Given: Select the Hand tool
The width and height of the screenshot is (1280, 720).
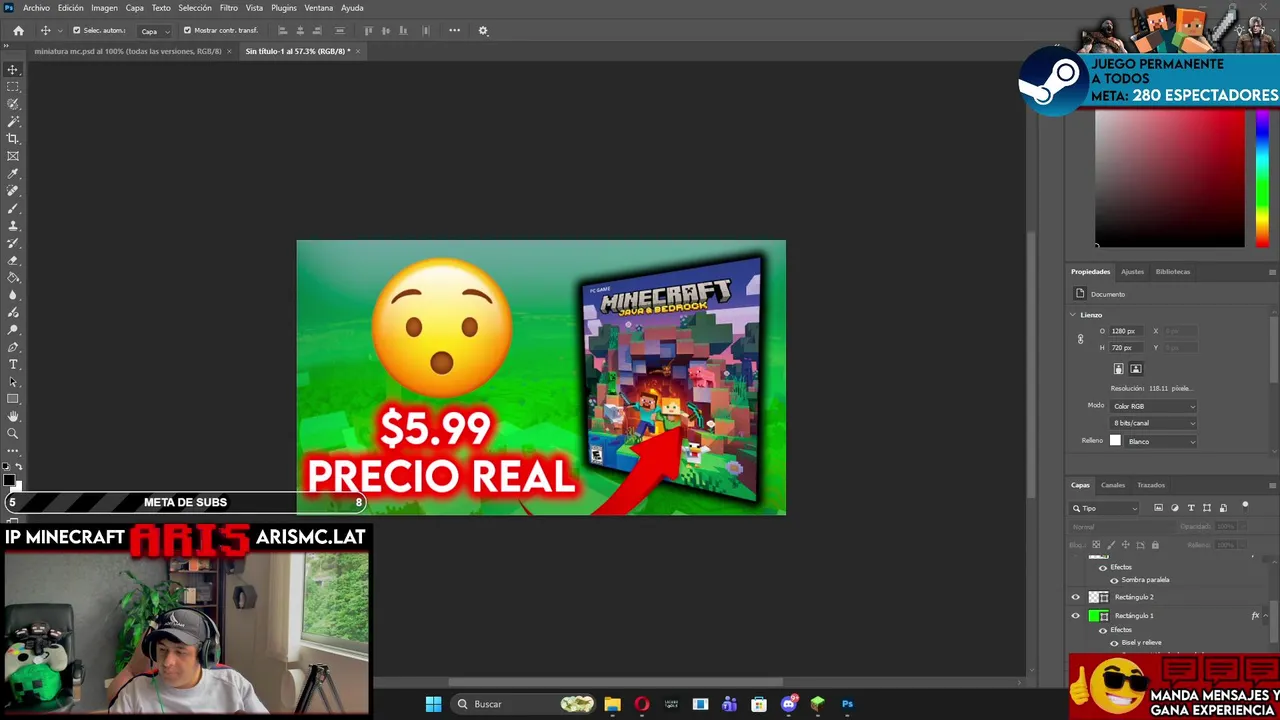Looking at the screenshot, I should [x=13, y=416].
